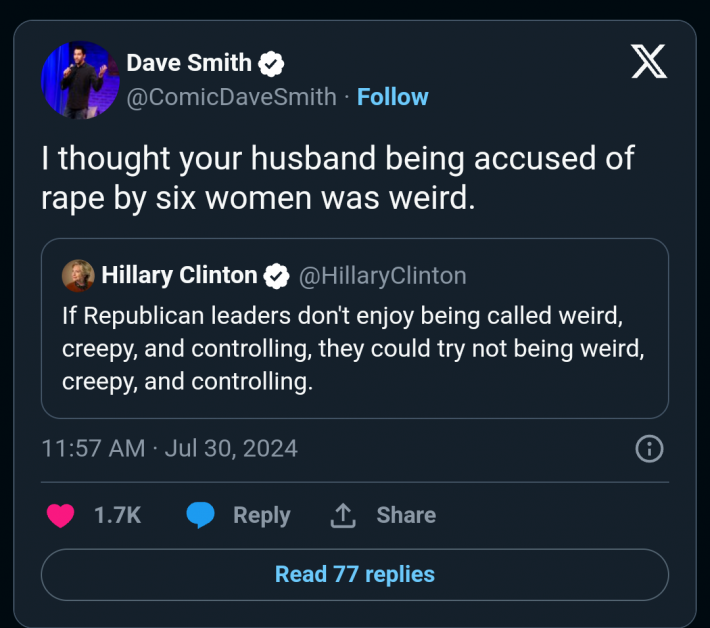
Task: Follow the ComicDaveSmith account
Action: pyautogui.click(x=392, y=97)
